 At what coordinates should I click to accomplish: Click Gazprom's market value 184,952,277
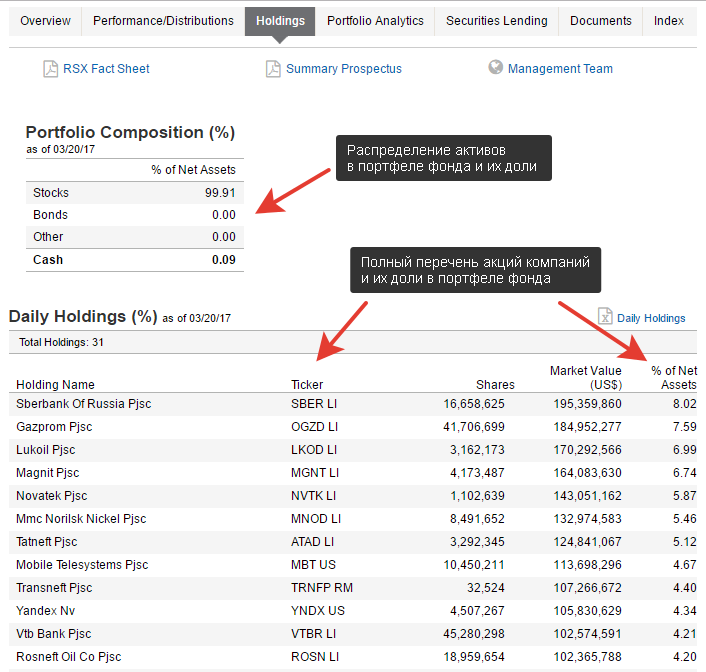coord(588,427)
